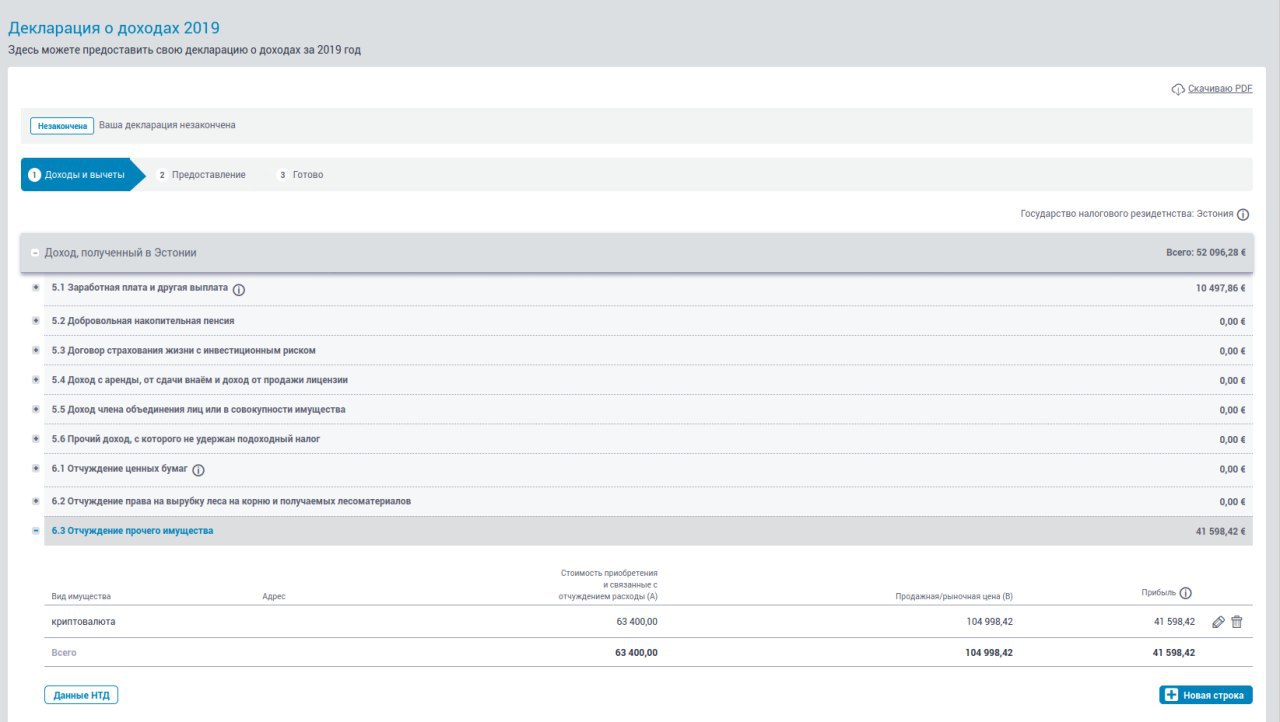Expand 6.1 Отчуждение ценных бумаг
The height and width of the screenshot is (722, 1280).
pos(36,469)
